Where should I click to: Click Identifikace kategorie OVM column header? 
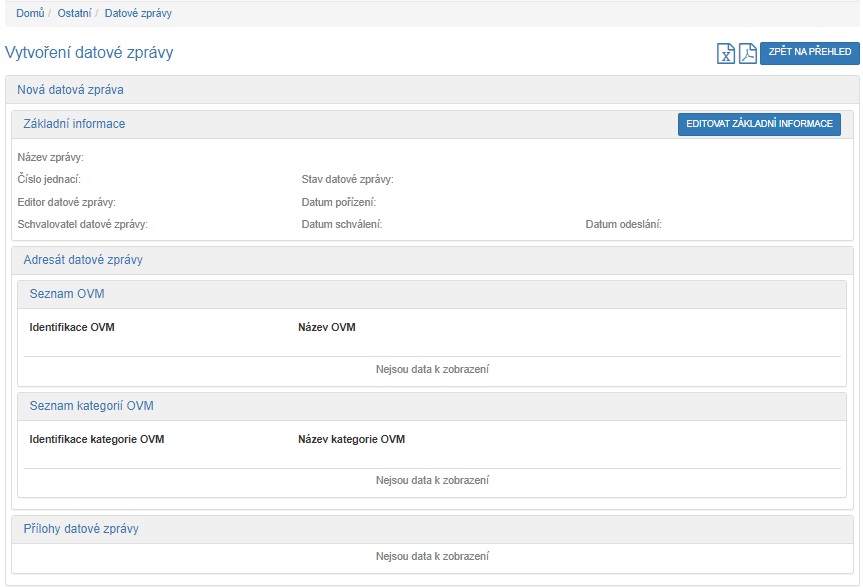point(97,440)
